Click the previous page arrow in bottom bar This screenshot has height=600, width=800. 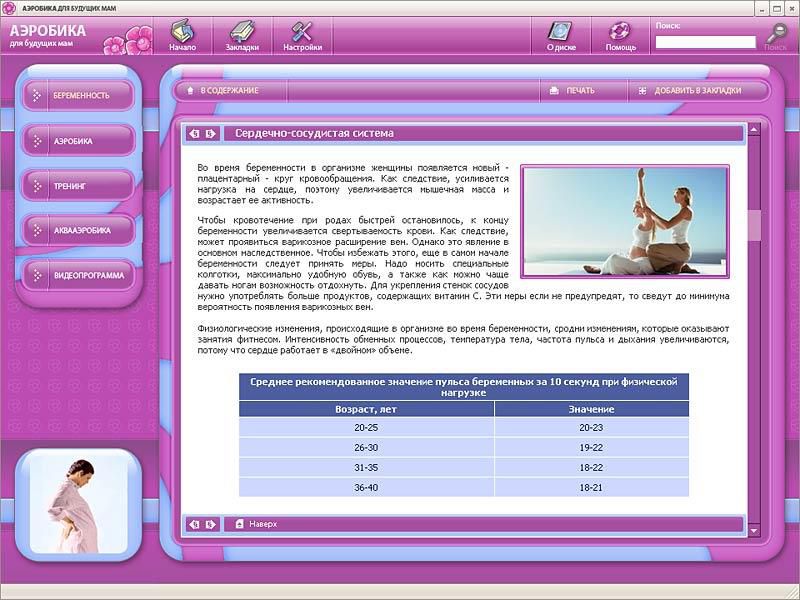click(194, 524)
